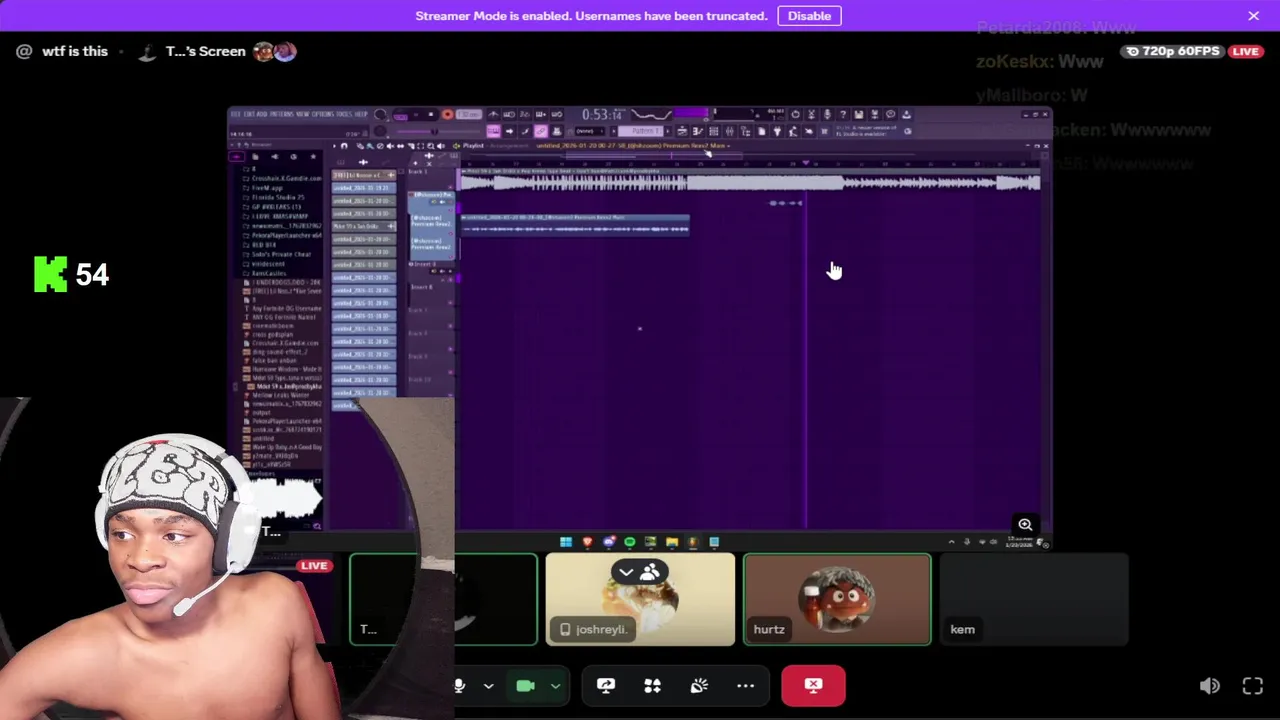The width and height of the screenshot is (1280, 720).
Task: Adjust the stream volume speaker icon
Action: tap(1209, 686)
